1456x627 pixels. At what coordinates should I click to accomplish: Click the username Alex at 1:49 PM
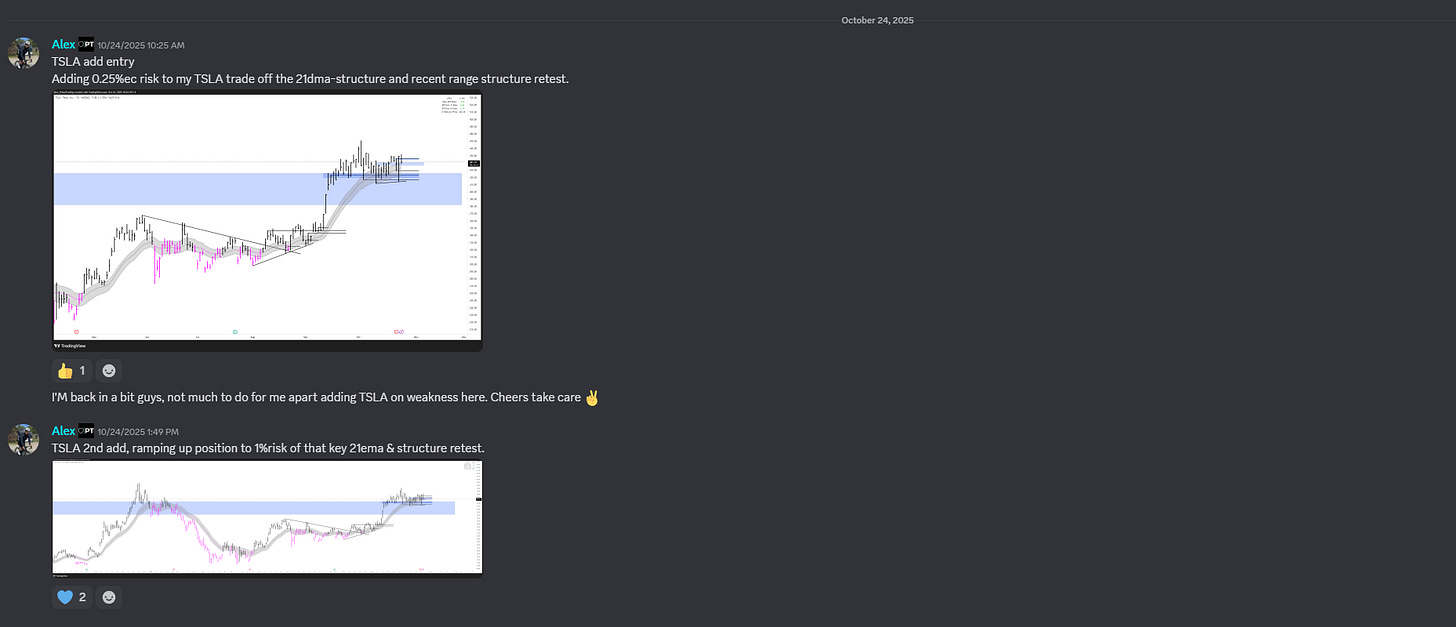pos(63,431)
